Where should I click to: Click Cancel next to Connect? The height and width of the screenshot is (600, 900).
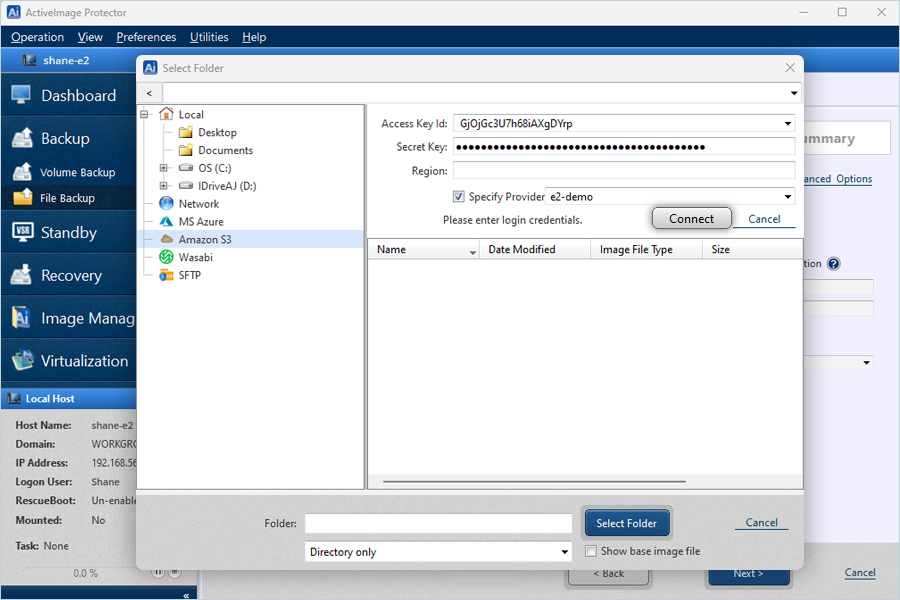point(764,219)
